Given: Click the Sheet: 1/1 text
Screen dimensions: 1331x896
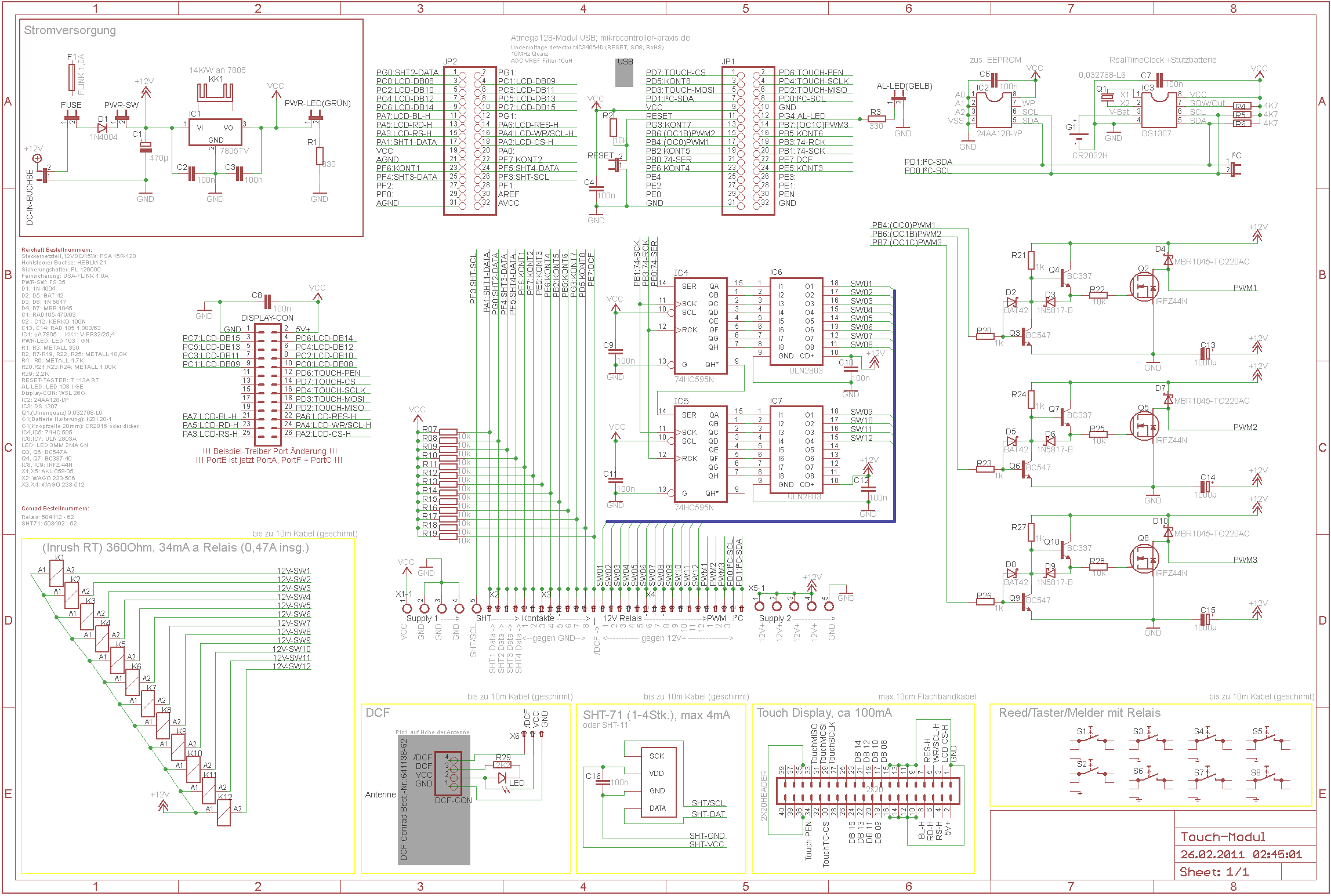Looking at the screenshot, I should tap(1214, 872).
